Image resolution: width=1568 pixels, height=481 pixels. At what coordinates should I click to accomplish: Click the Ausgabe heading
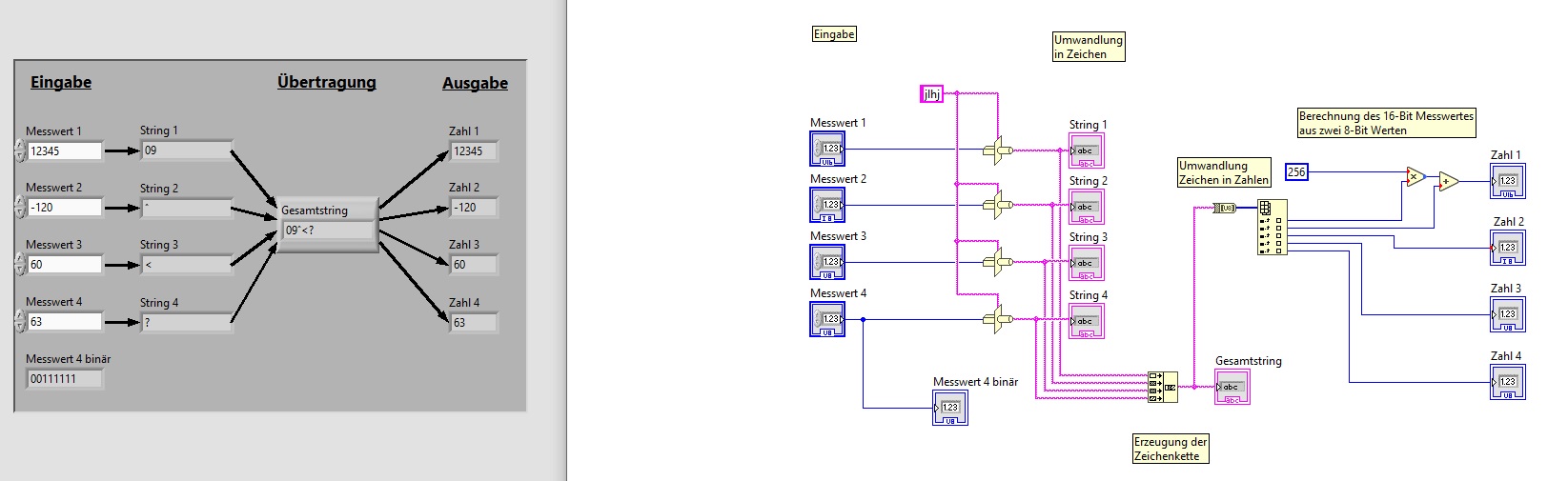click(475, 83)
